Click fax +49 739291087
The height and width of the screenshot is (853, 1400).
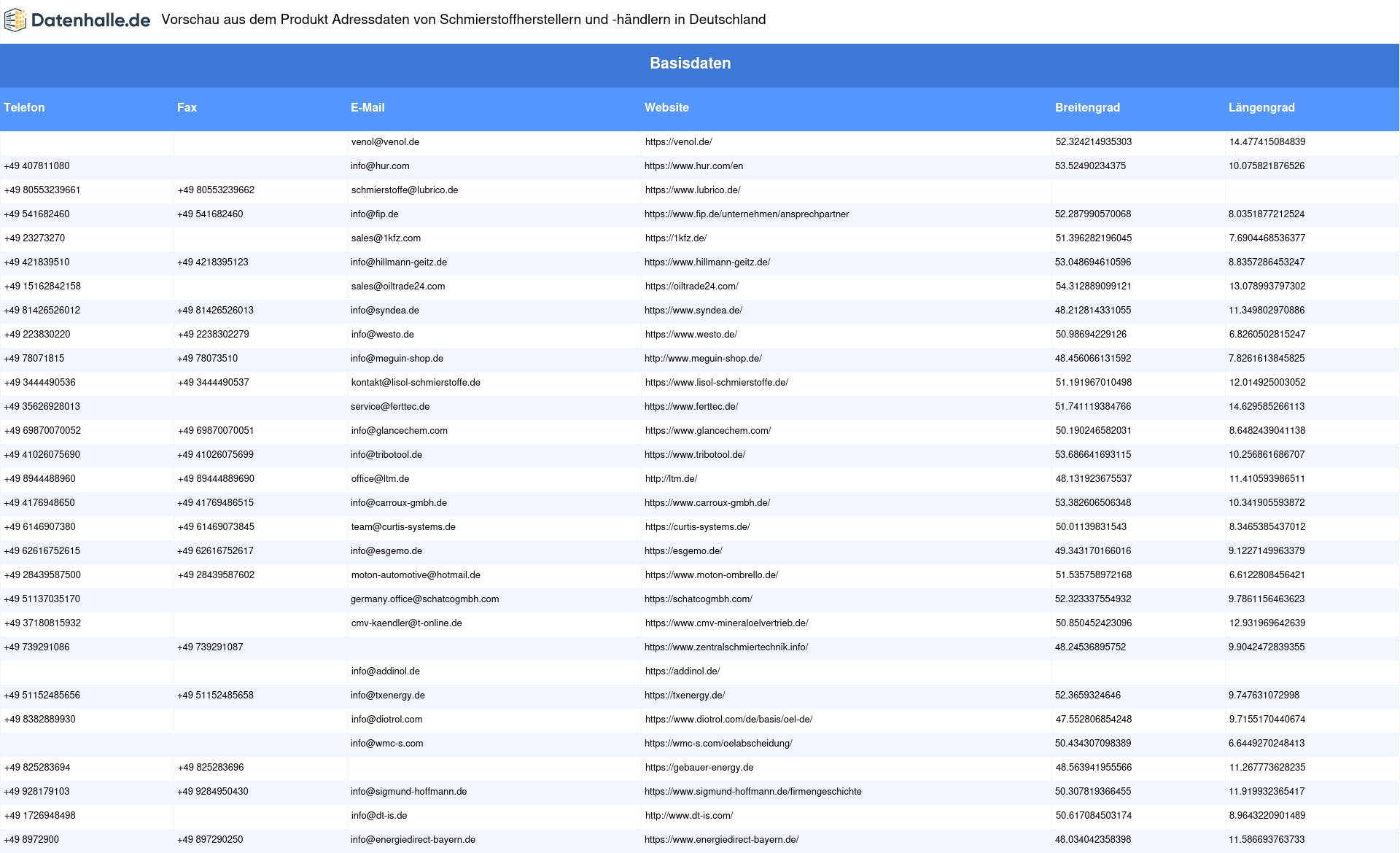(x=210, y=647)
